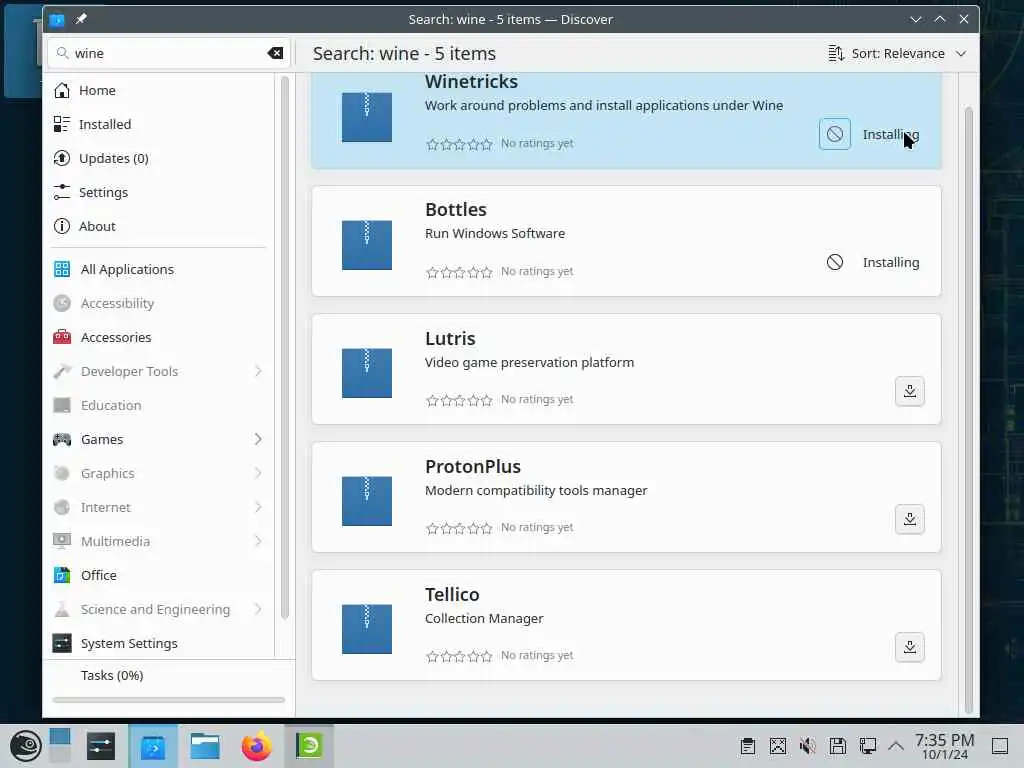Install Tellico with its download button
1024x768 pixels.
909,647
